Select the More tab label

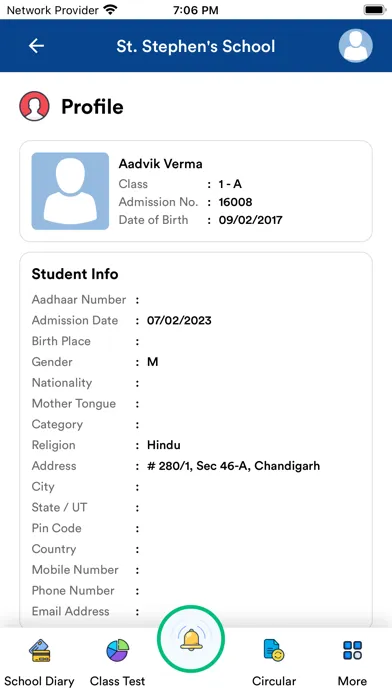click(352, 681)
